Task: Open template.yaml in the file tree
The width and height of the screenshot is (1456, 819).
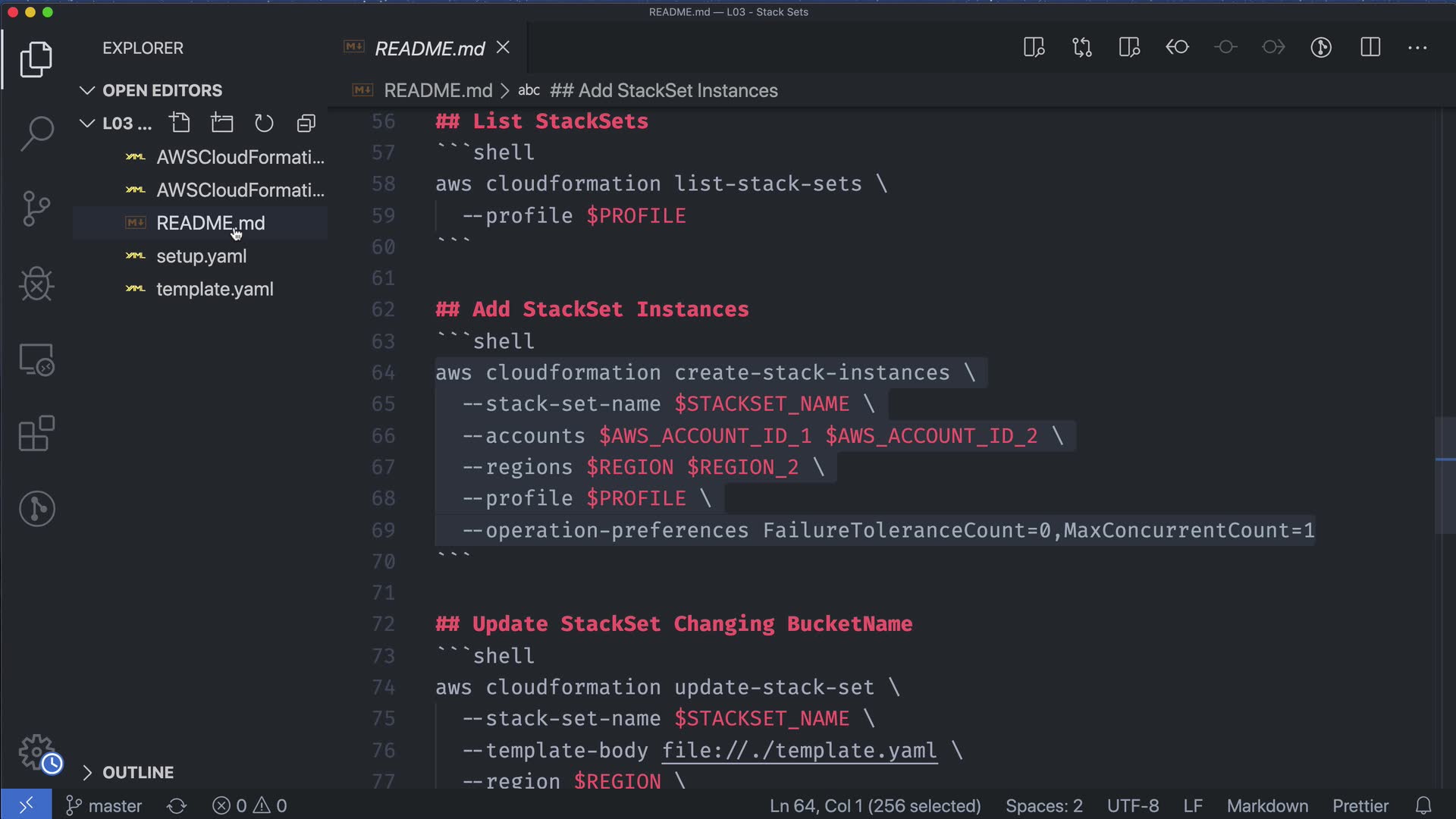Action: point(215,289)
